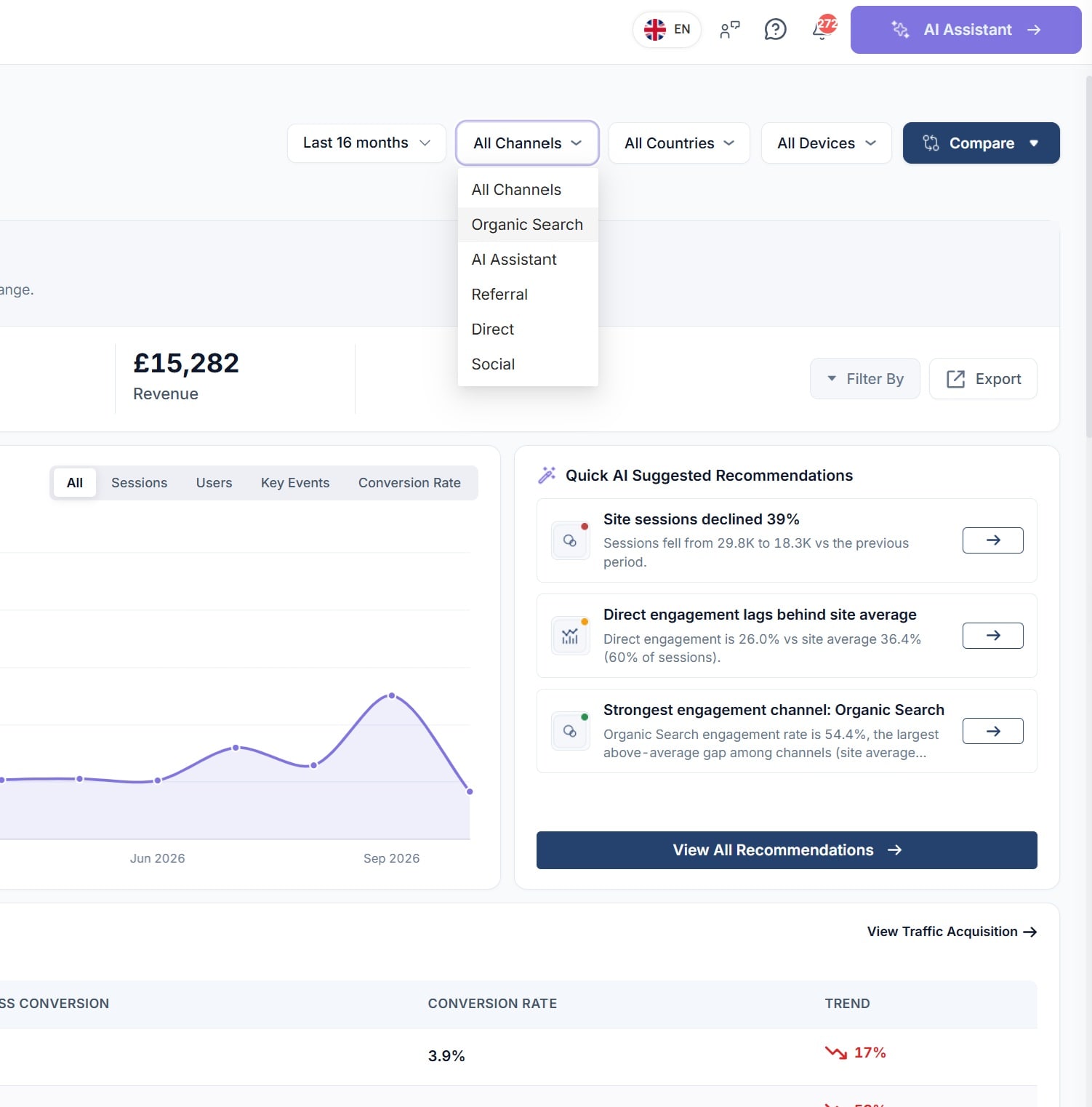Choose Organic Search channel option
This screenshot has height=1107, width=1092.
[x=528, y=225]
